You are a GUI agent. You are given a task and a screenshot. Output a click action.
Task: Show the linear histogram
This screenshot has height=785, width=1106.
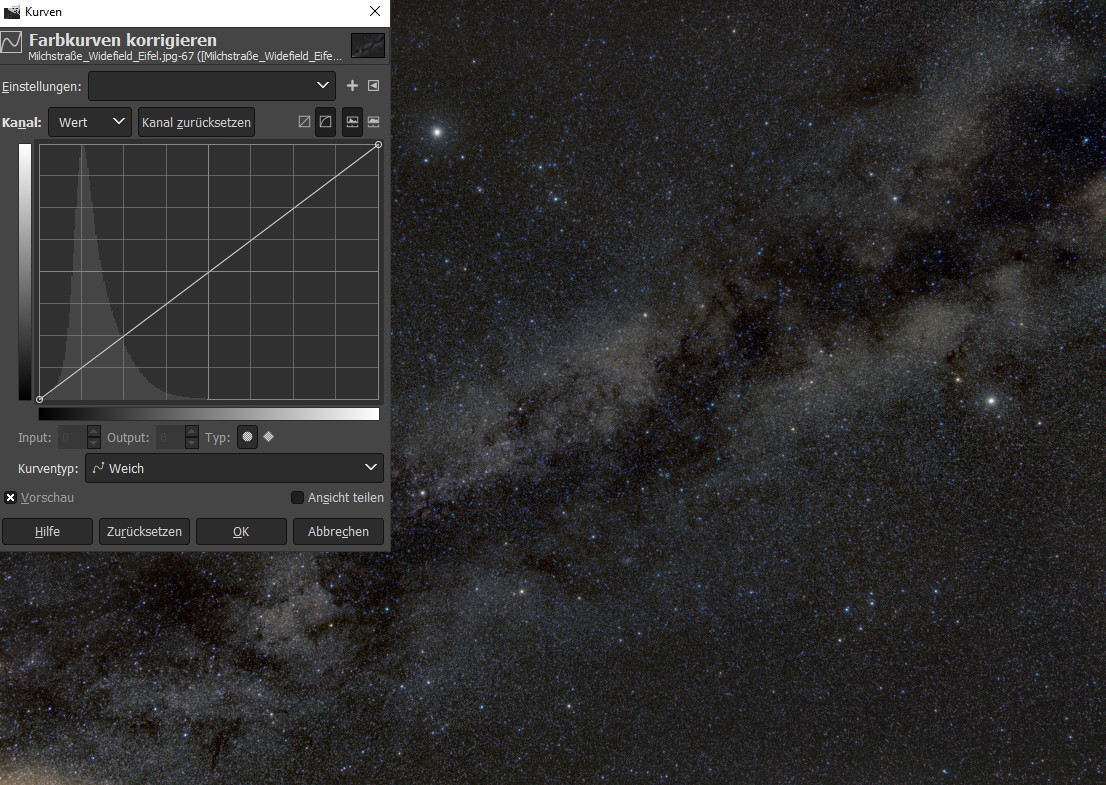point(352,122)
